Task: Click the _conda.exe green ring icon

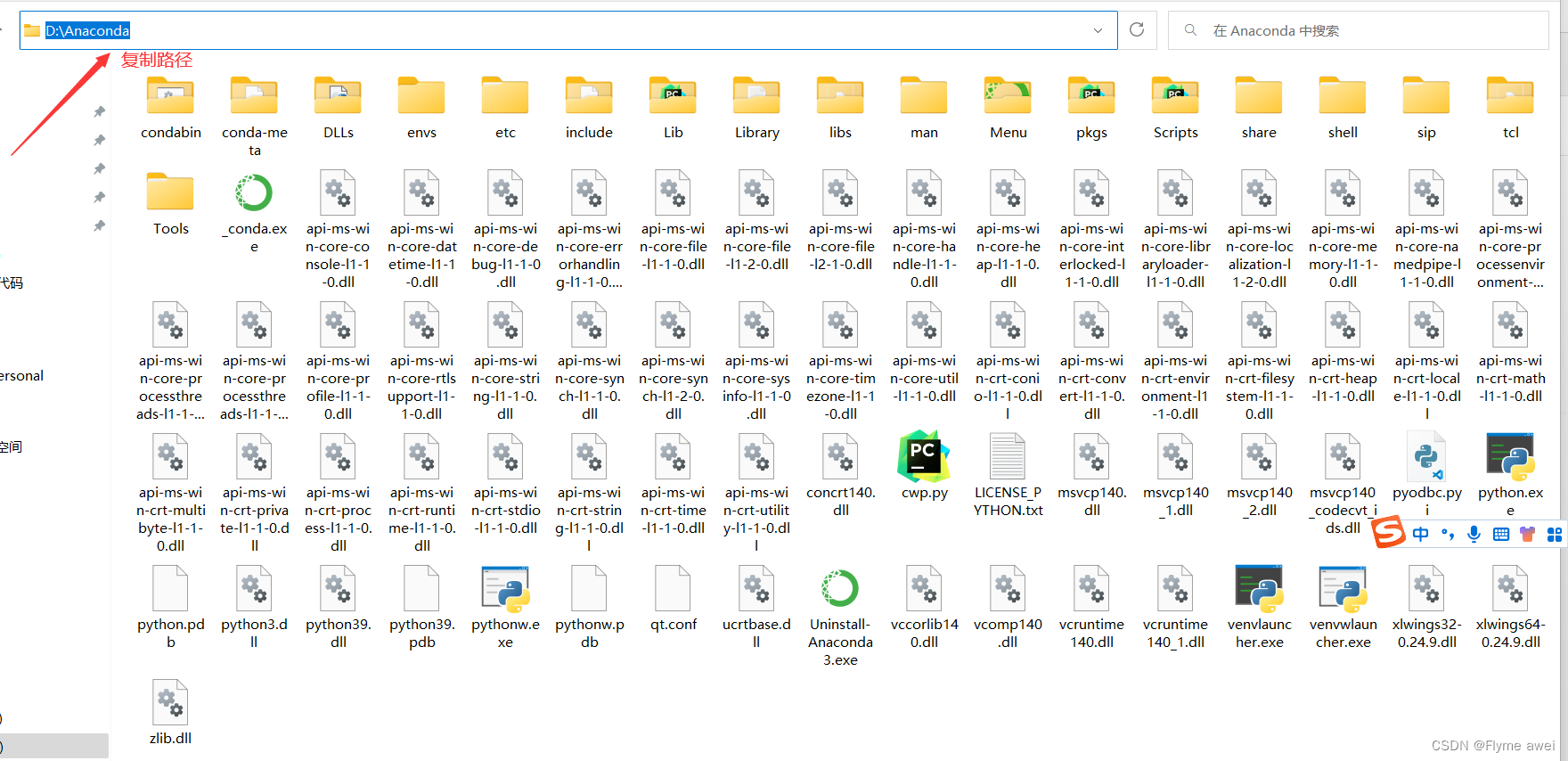Action: coord(254,192)
